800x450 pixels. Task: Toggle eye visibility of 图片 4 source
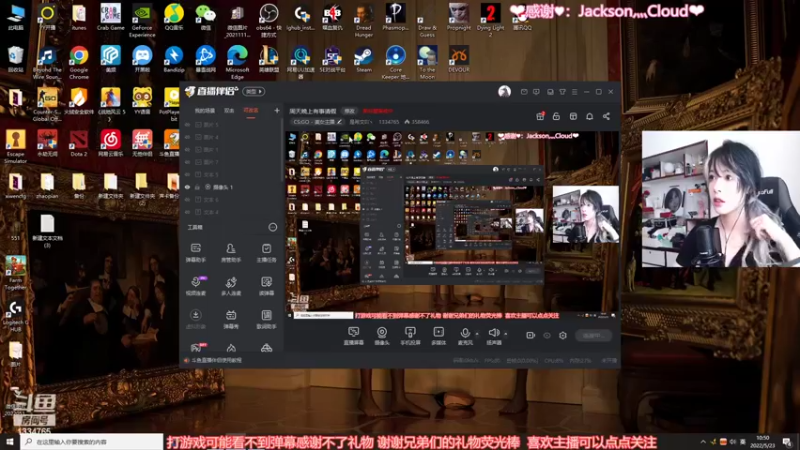pyautogui.click(x=187, y=137)
